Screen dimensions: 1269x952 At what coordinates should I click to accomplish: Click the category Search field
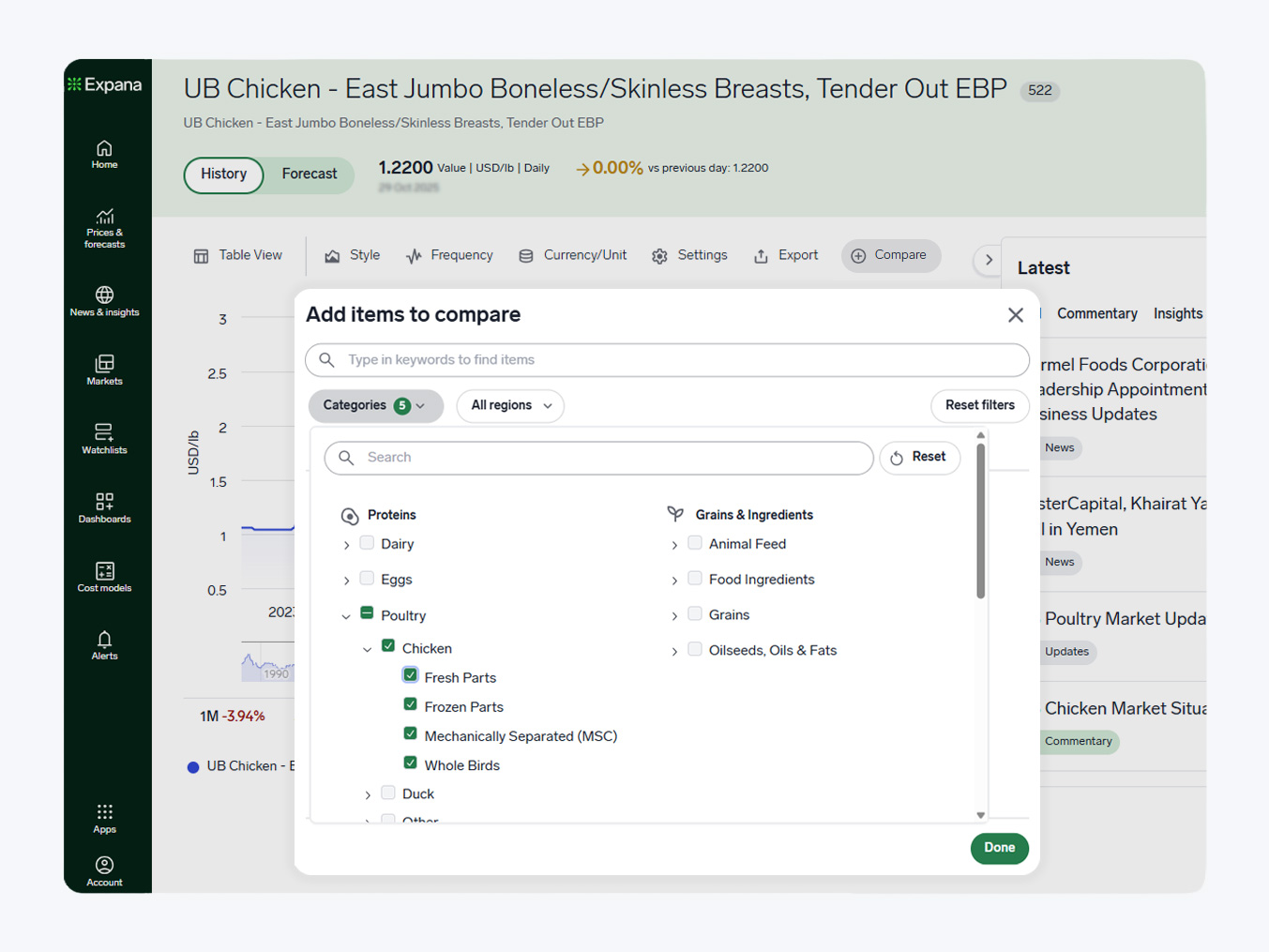tap(598, 458)
